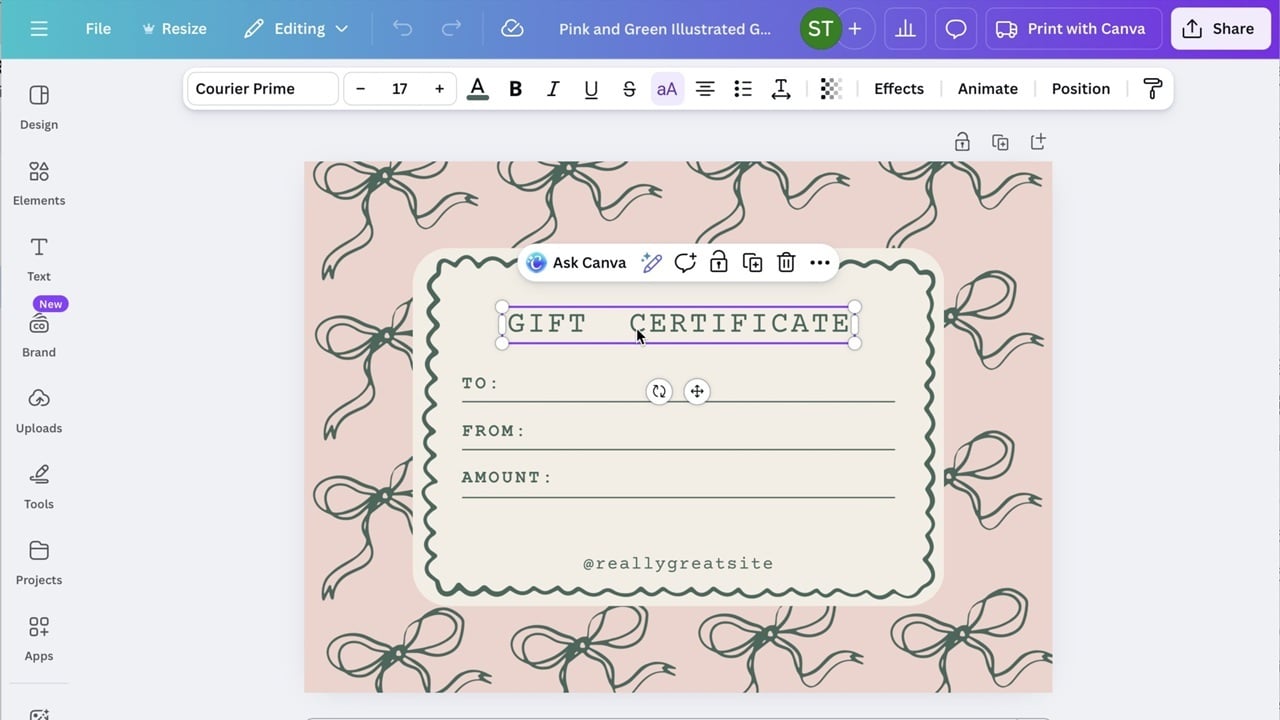Open the hamburger main menu
The image size is (1280, 720).
pyautogui.click(x=39, y=29)
